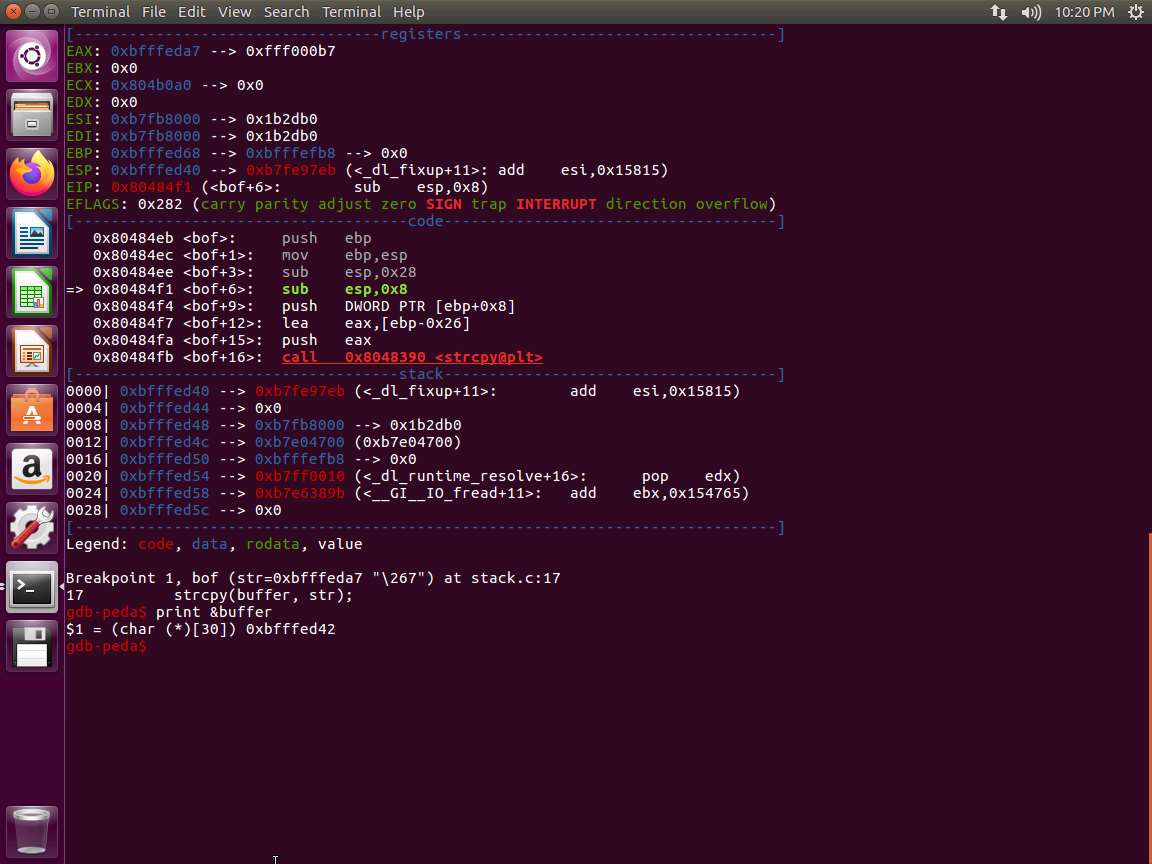
Task: Launch LibreOffice Writer from the launcher
Action: pos(32,233)
